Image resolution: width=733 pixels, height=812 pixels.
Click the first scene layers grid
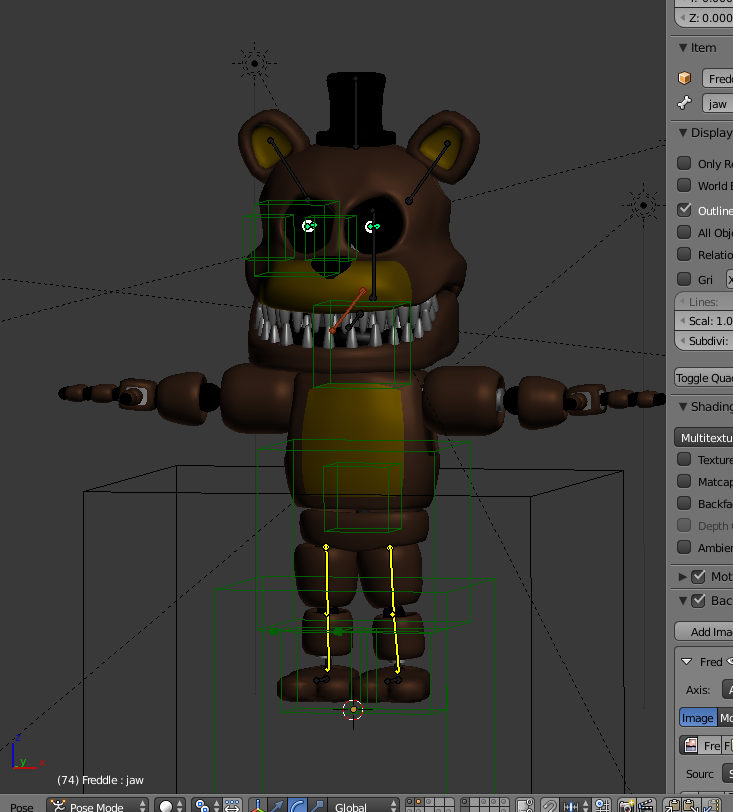coord(429,805)
